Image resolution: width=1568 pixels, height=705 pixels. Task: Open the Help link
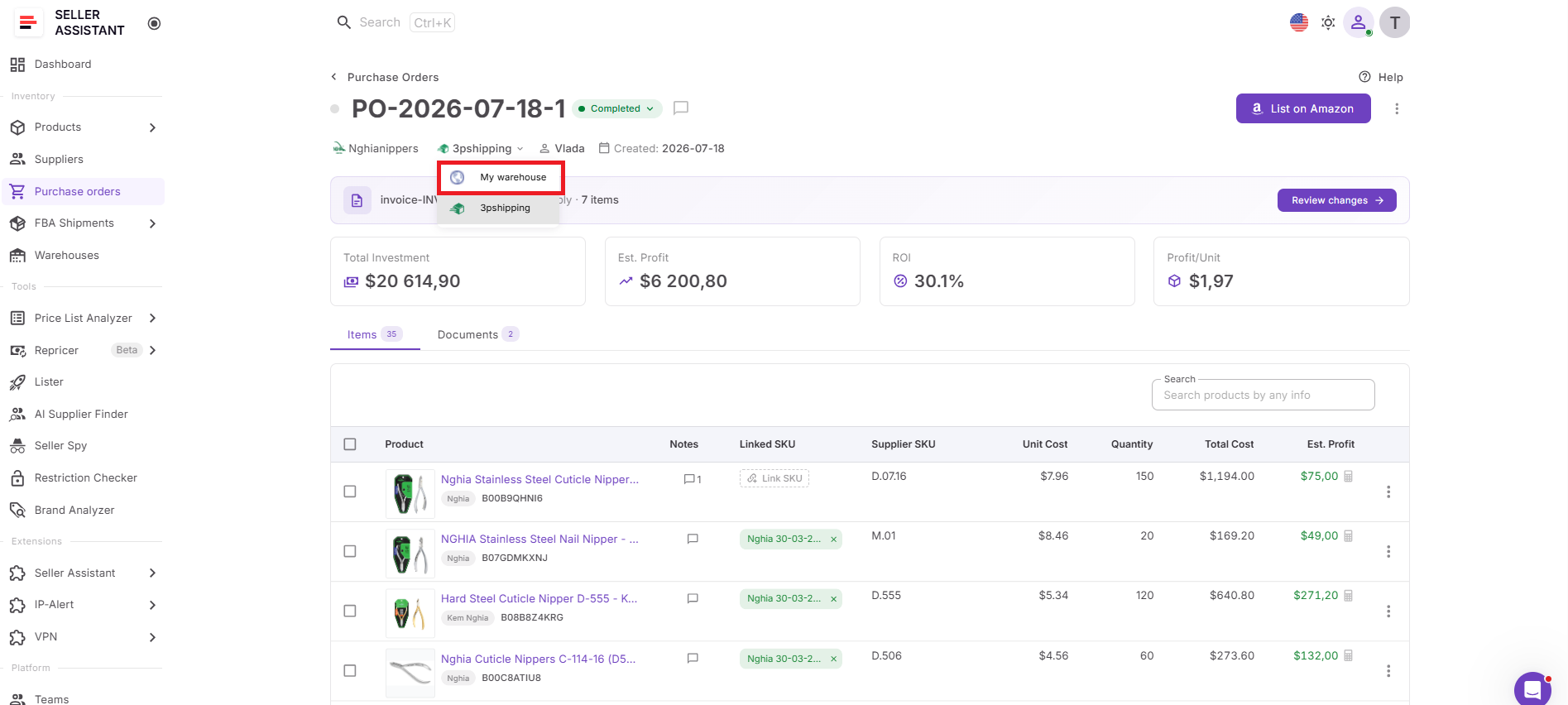(x=1381, y=77)
